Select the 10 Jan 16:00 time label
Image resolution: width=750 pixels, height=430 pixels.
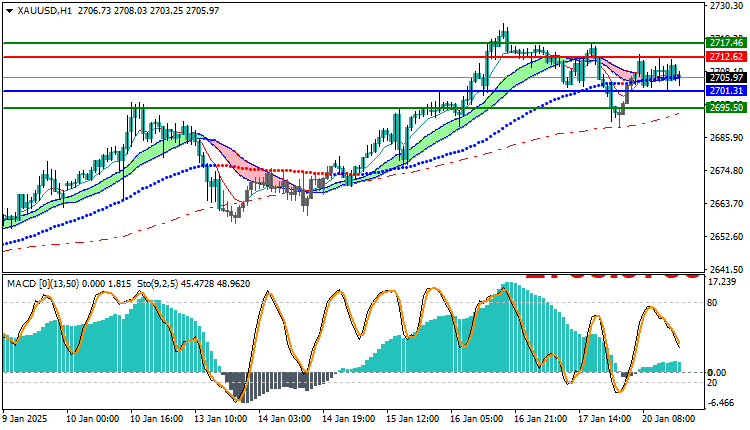tap(156, 419)
